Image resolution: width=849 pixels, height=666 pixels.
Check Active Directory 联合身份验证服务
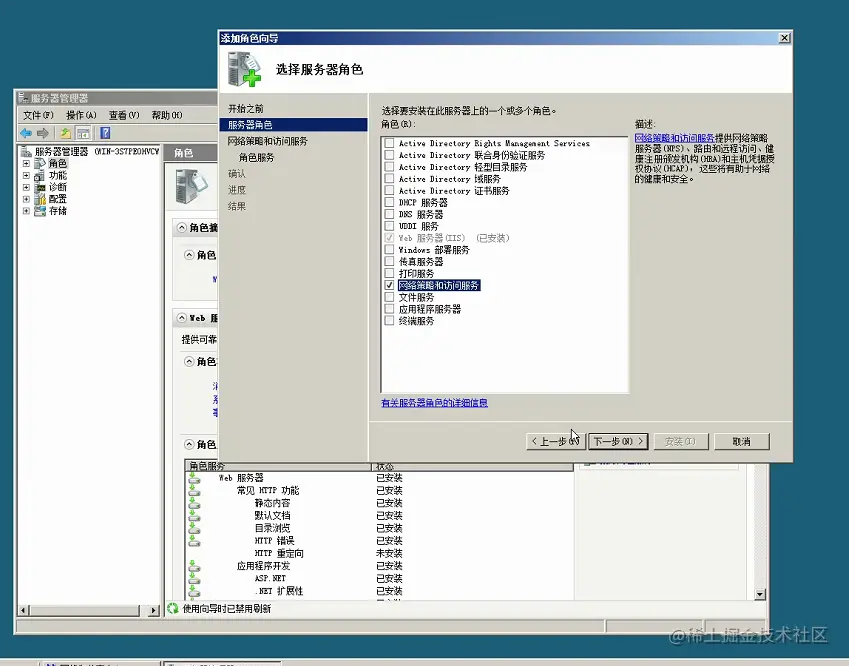(x=389, y=155)
